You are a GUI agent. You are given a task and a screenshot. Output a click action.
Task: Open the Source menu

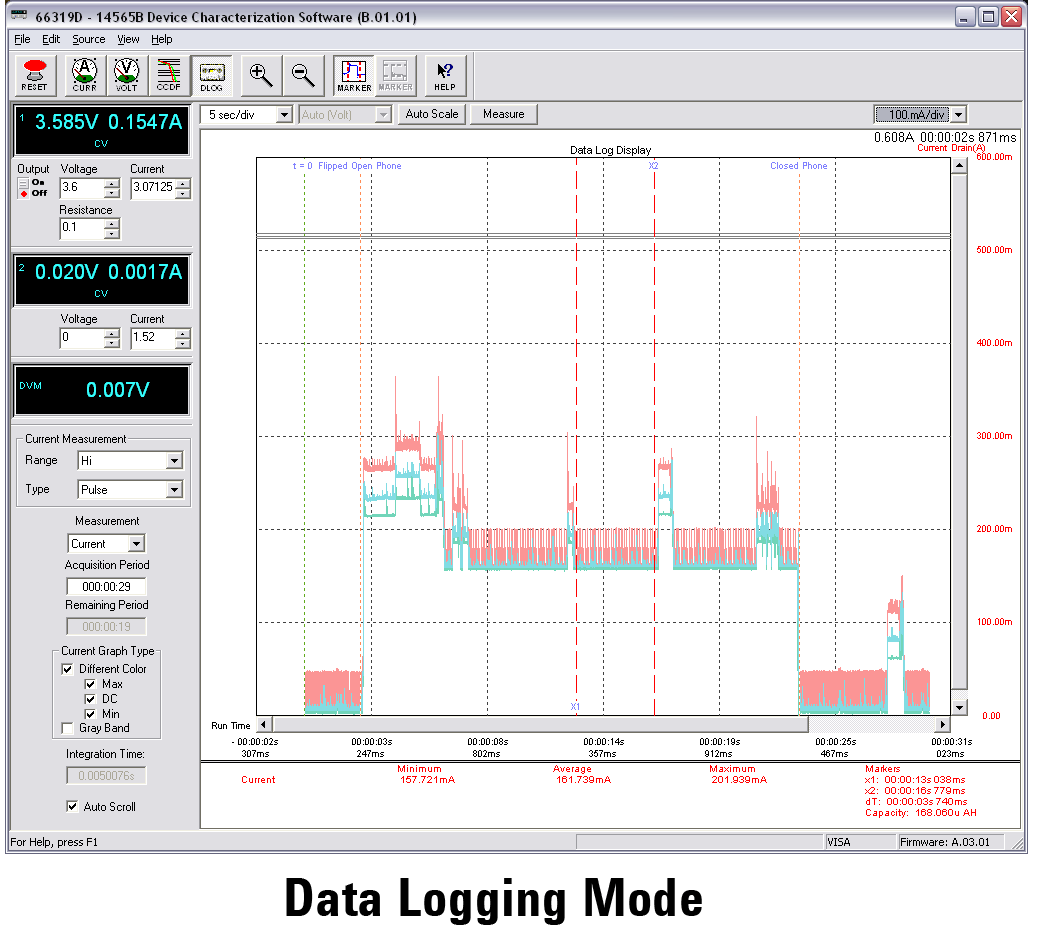point(88,39)
